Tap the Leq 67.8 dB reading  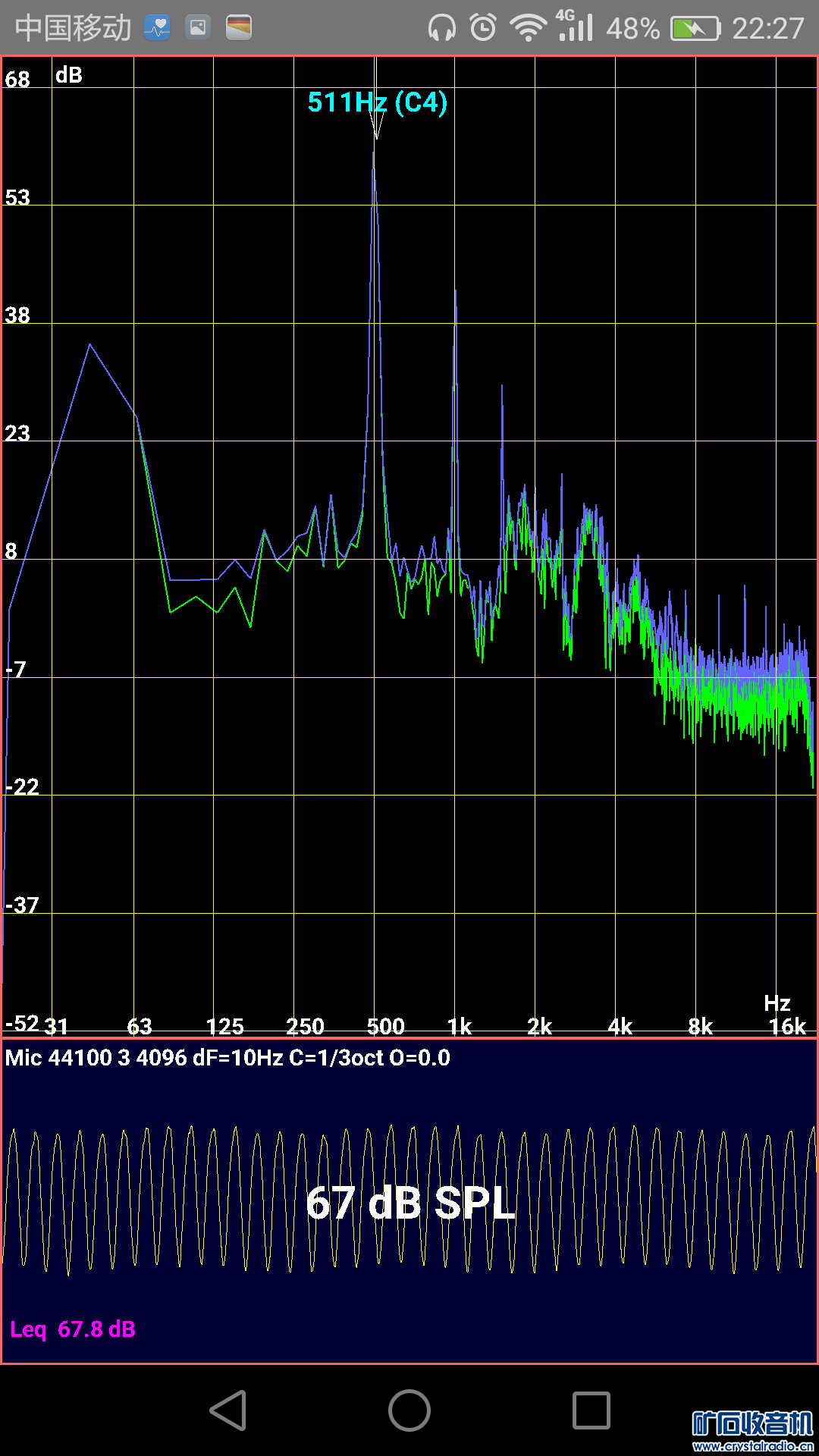73,1329
